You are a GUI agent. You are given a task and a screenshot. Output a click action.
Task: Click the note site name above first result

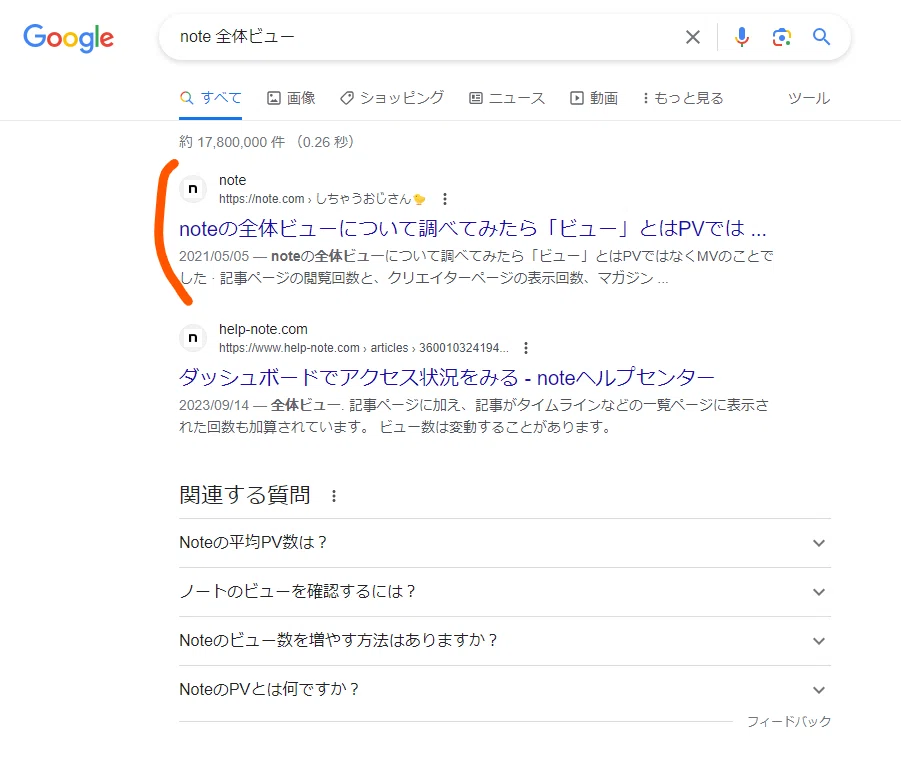coord(232,180)
